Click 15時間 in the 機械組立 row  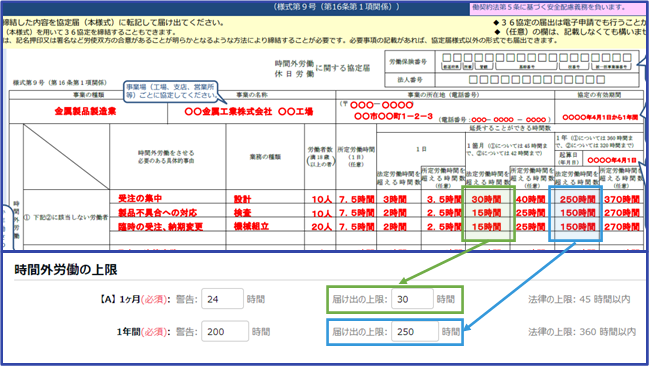click(x=486, y=227)
